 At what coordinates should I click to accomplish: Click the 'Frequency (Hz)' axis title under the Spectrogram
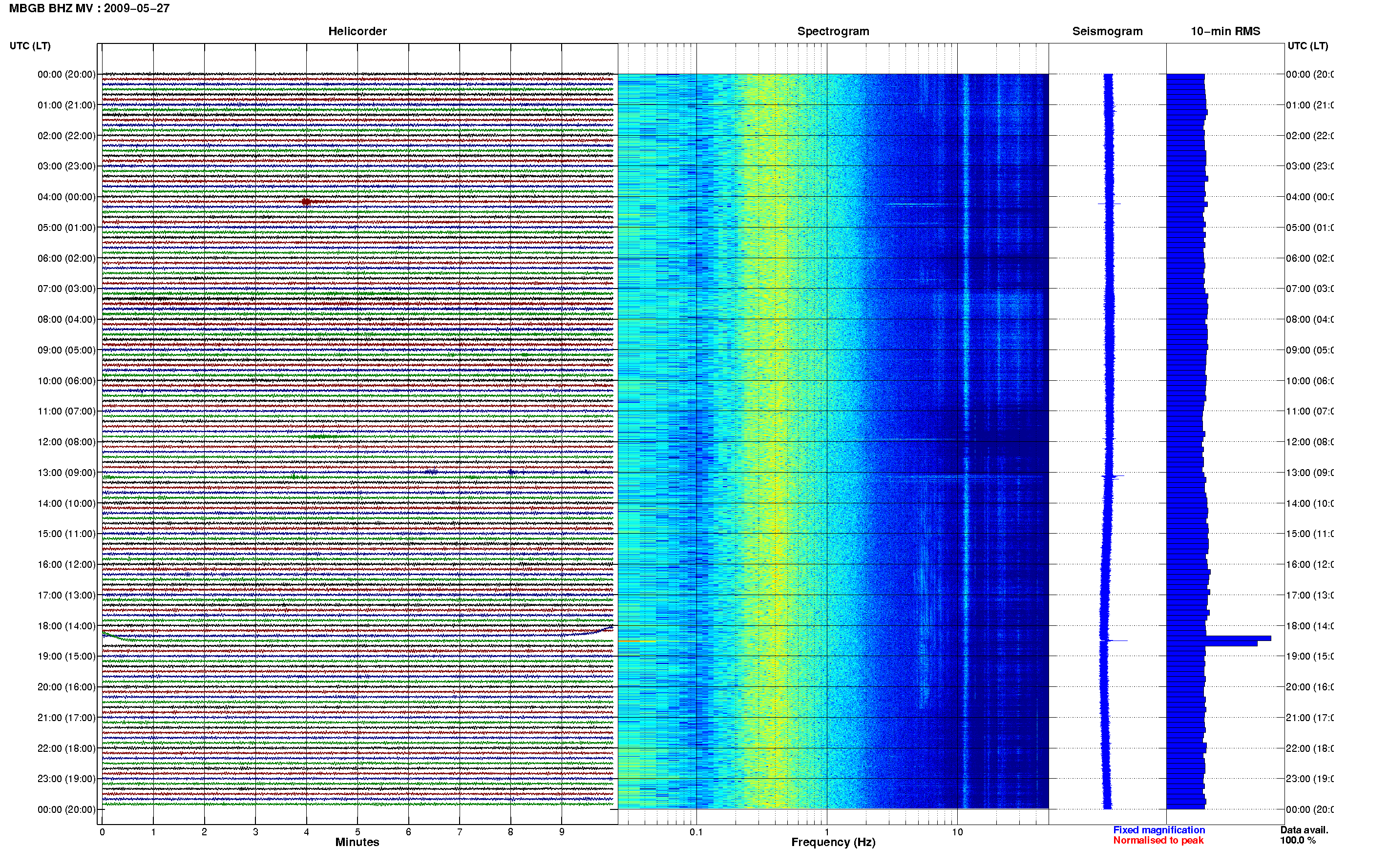pyautogui.click(x=833, y=843)
